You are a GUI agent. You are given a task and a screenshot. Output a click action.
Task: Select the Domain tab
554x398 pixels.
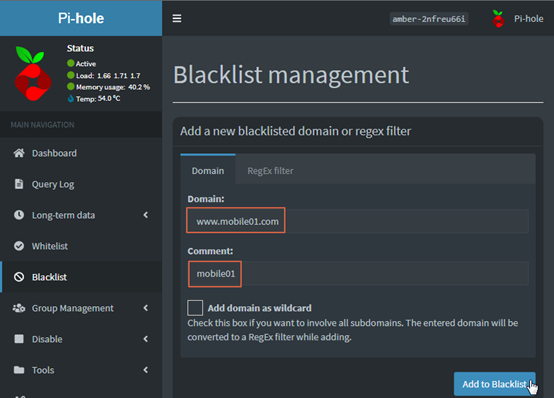[208, 170]
